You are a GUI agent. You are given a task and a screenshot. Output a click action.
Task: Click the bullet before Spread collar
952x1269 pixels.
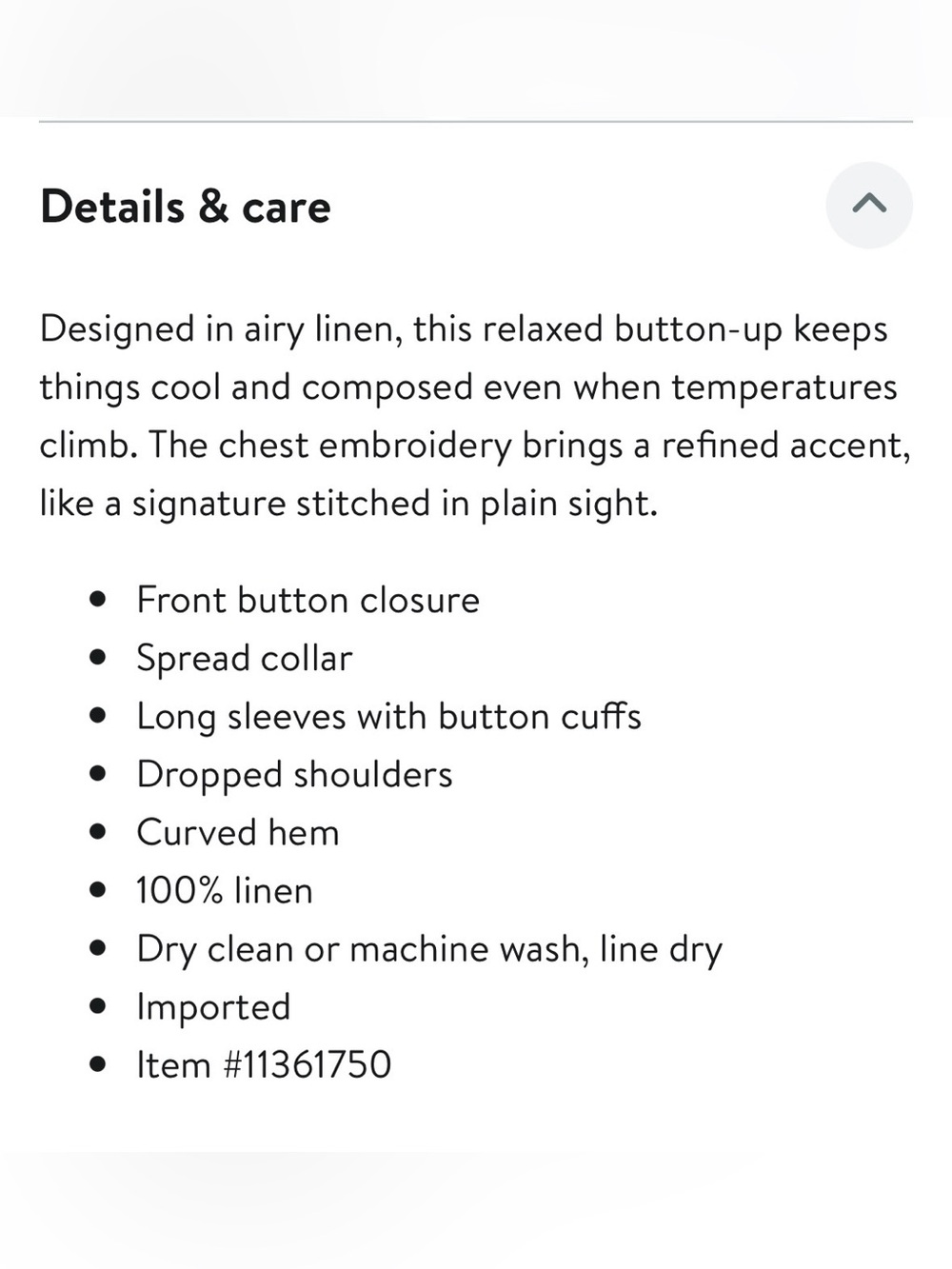97,658
